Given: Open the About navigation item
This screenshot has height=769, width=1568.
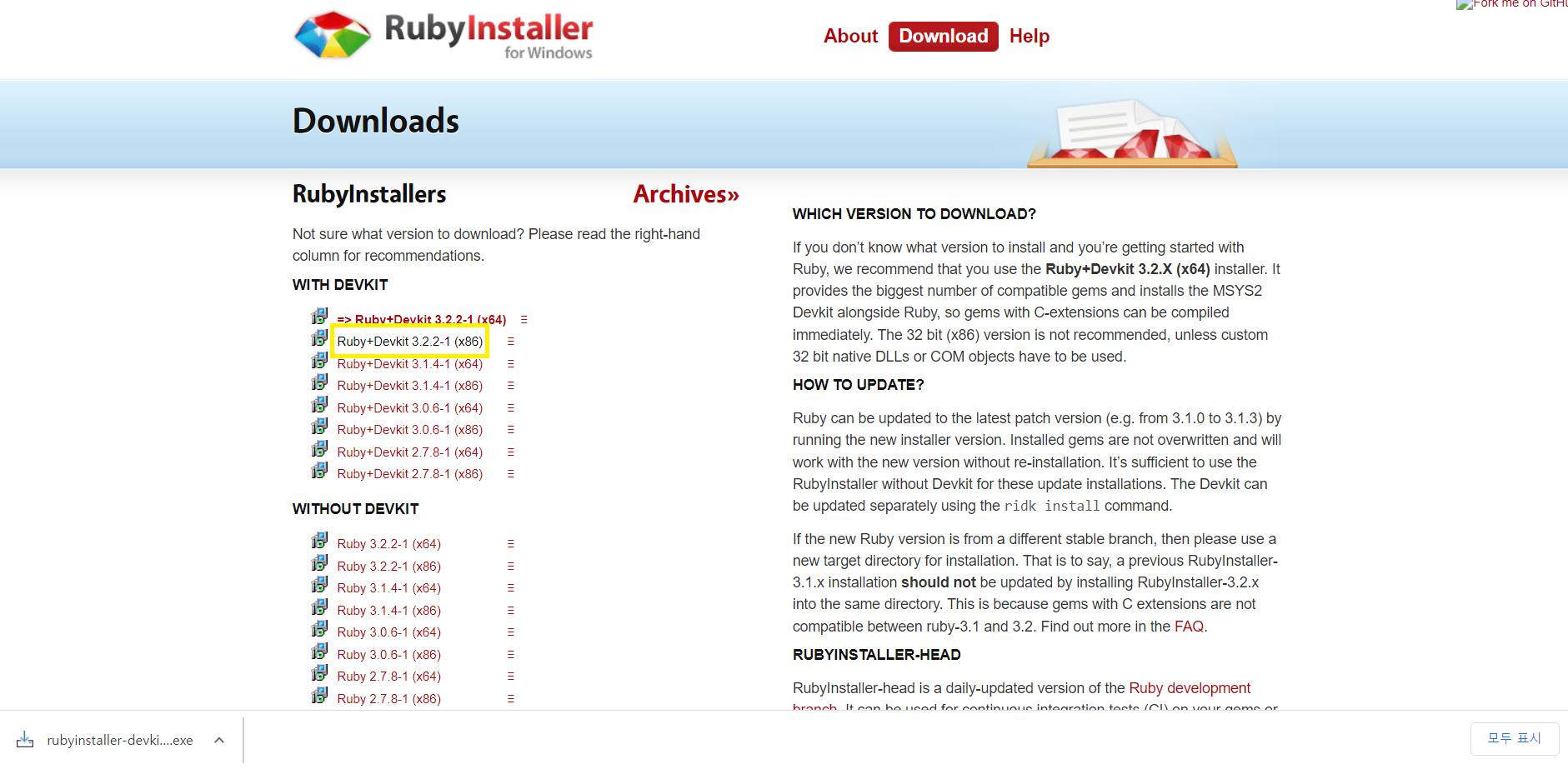Looking at the screenshot, I should [x=850, y=36].
